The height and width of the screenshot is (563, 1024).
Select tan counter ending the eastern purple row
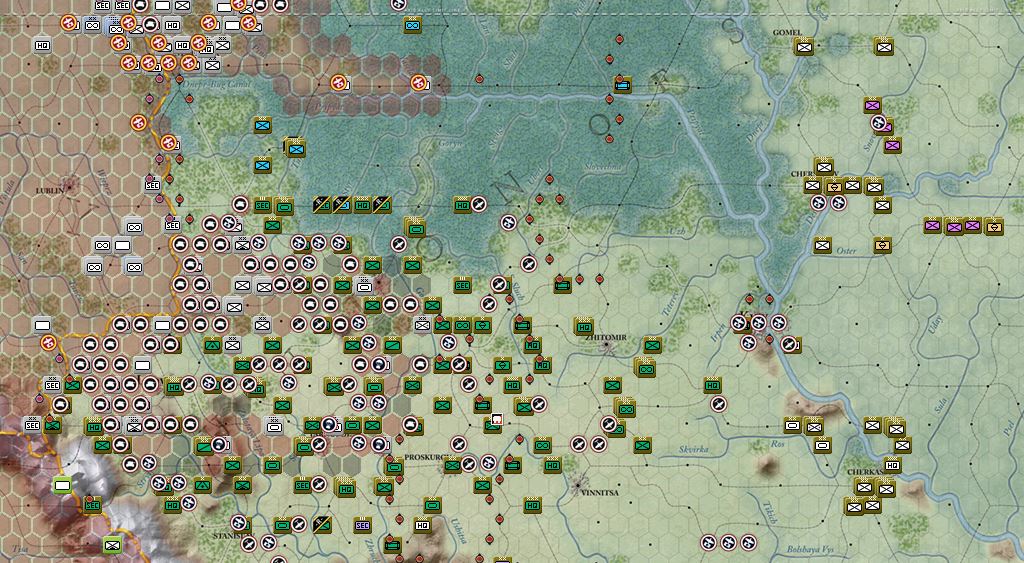point(993,227)
